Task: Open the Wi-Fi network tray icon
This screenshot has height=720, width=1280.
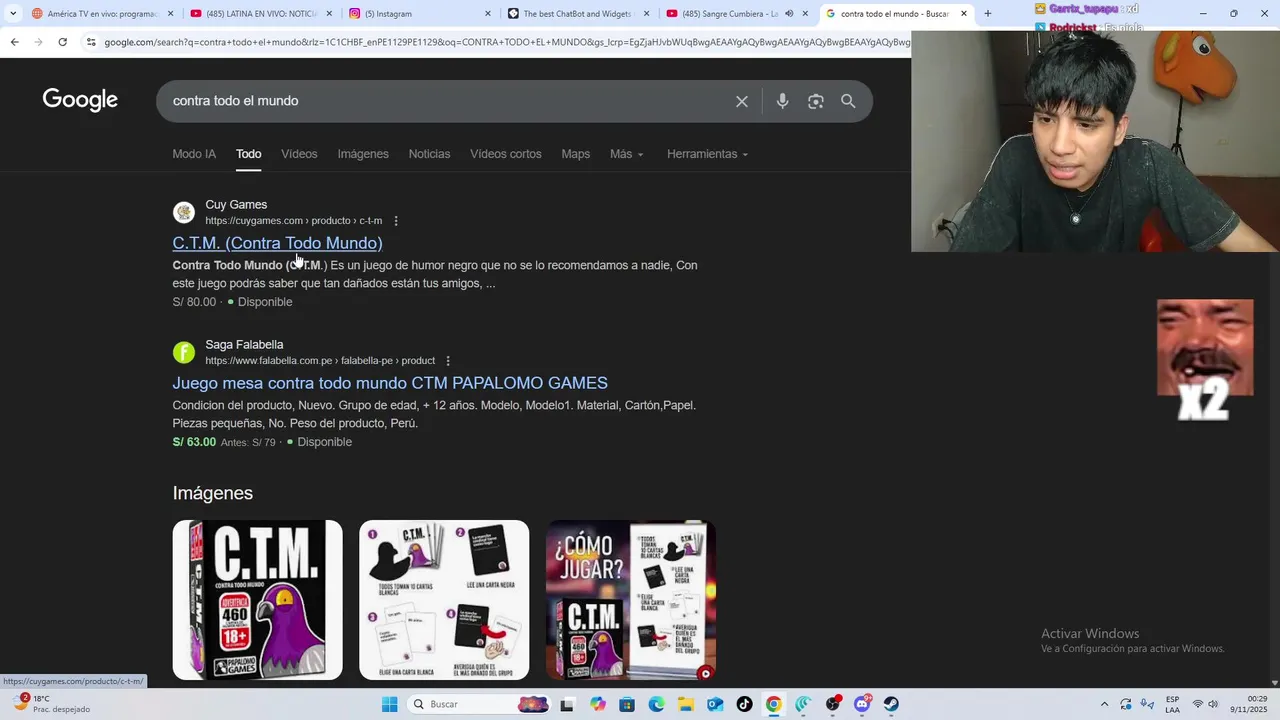Action: coord(1198,704)
